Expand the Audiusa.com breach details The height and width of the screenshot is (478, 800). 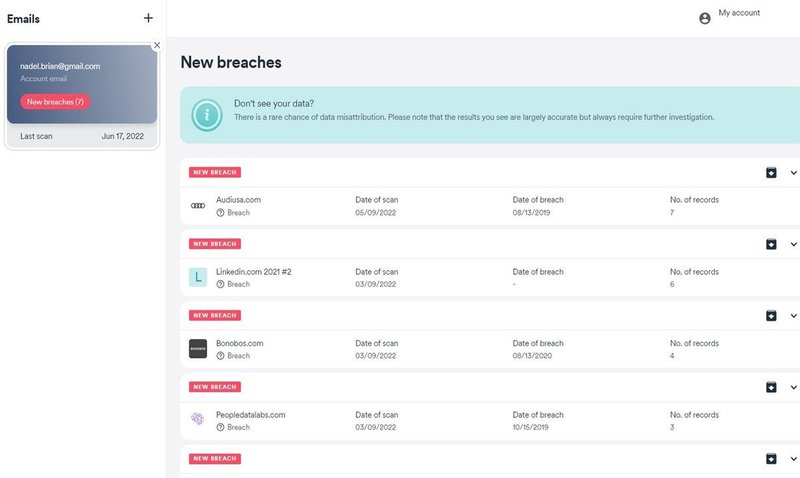(793, 173)
